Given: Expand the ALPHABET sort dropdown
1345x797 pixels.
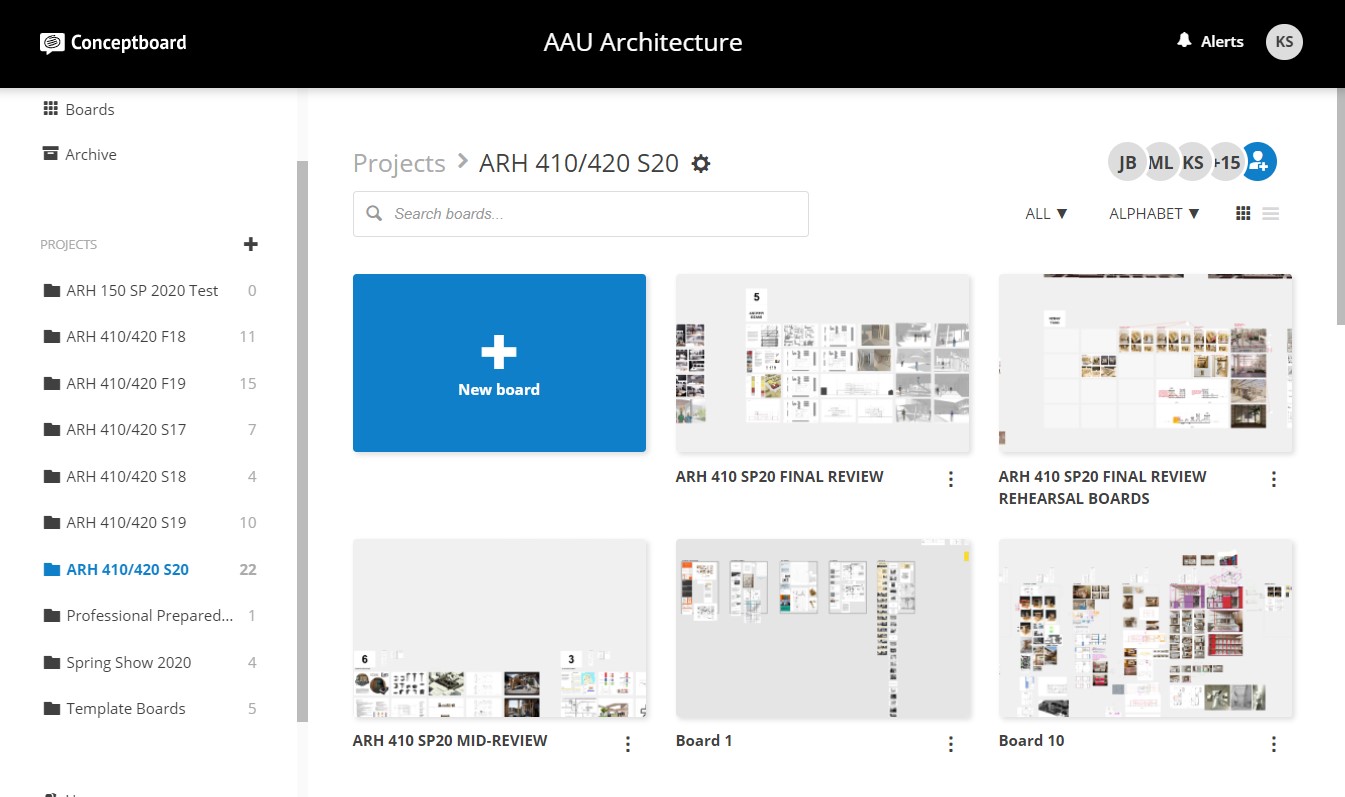Looking at the screenshot, I should [1153, 214].
